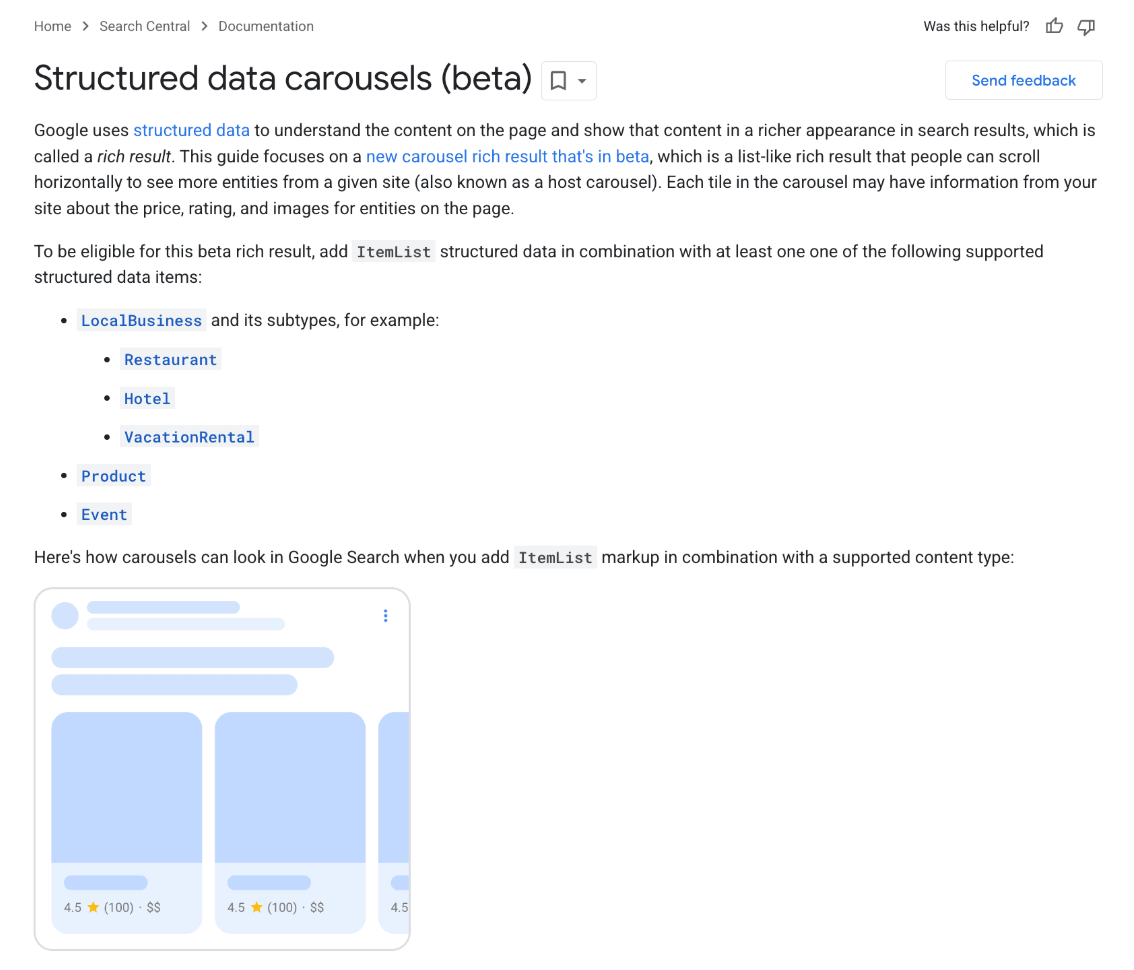Image resolution: width=1134 pixels, height=970 pixels.
Task: Open the VacationRental structured data link
Action: [x=189, y=437]
